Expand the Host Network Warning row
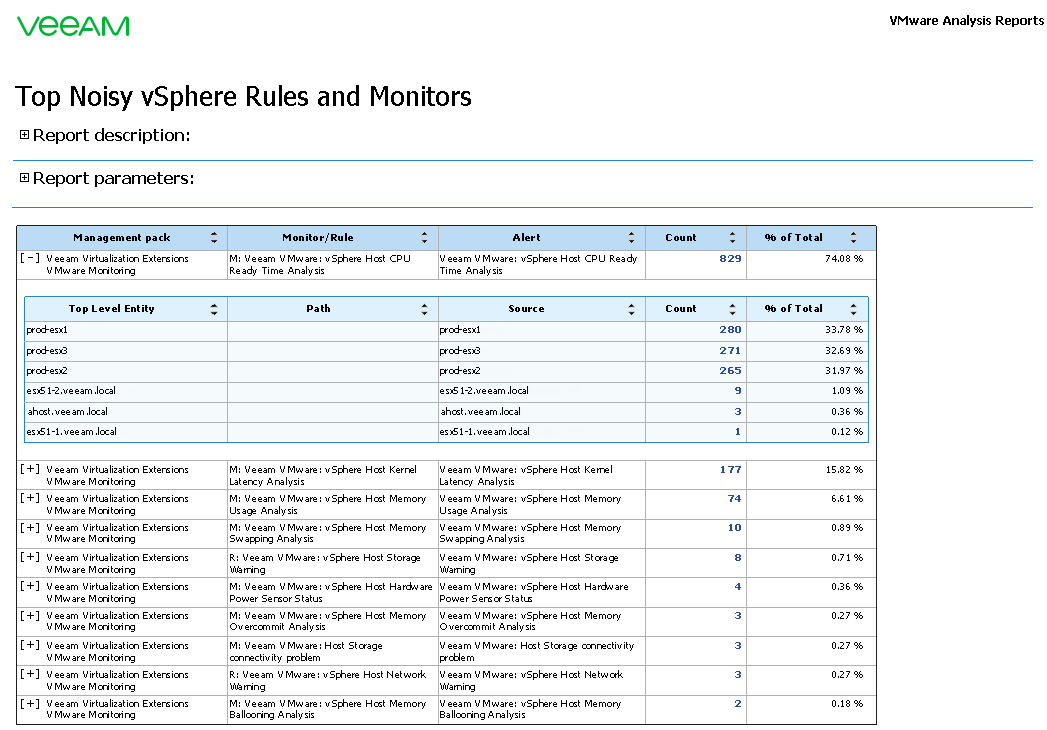Screen dimensions: 1047x730 (29, 675)
